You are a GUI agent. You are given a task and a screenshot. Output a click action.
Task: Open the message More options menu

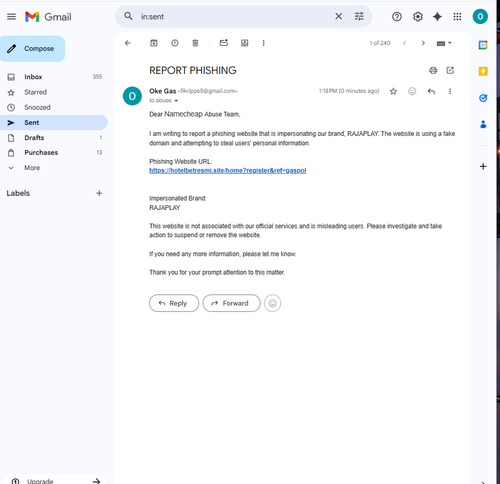point(450,91)
